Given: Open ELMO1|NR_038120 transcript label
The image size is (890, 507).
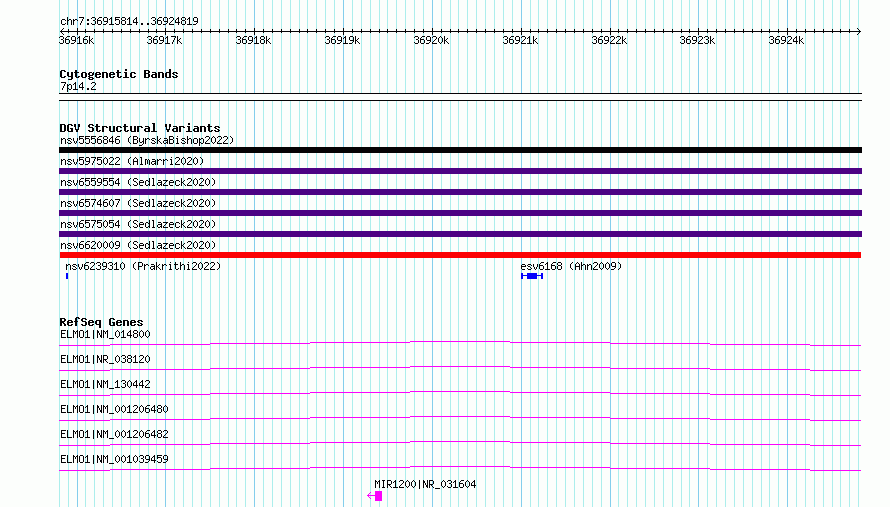Looking at the screenshot, I should [105, 359].
